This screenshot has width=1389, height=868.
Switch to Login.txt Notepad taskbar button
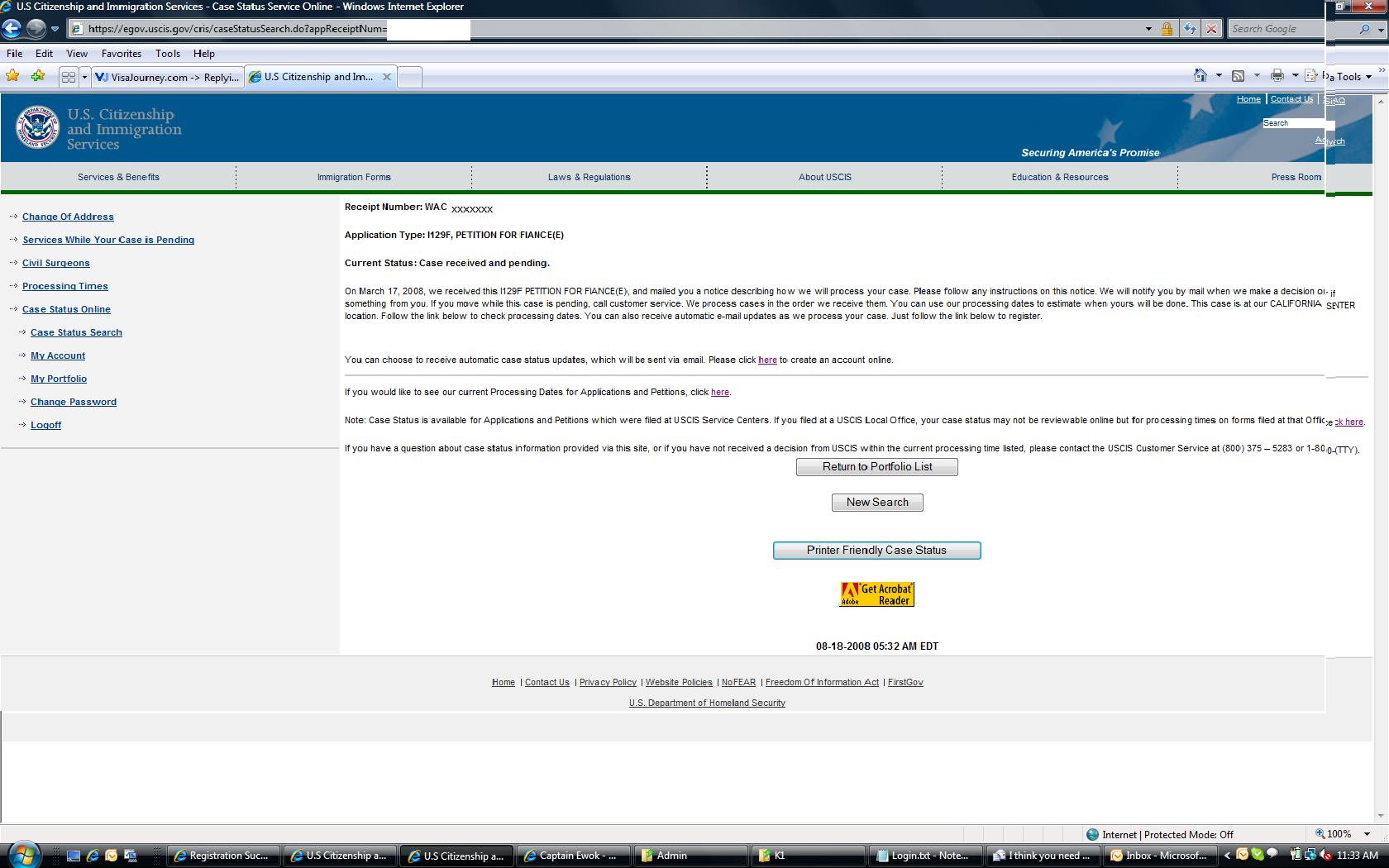click(924, 856)
